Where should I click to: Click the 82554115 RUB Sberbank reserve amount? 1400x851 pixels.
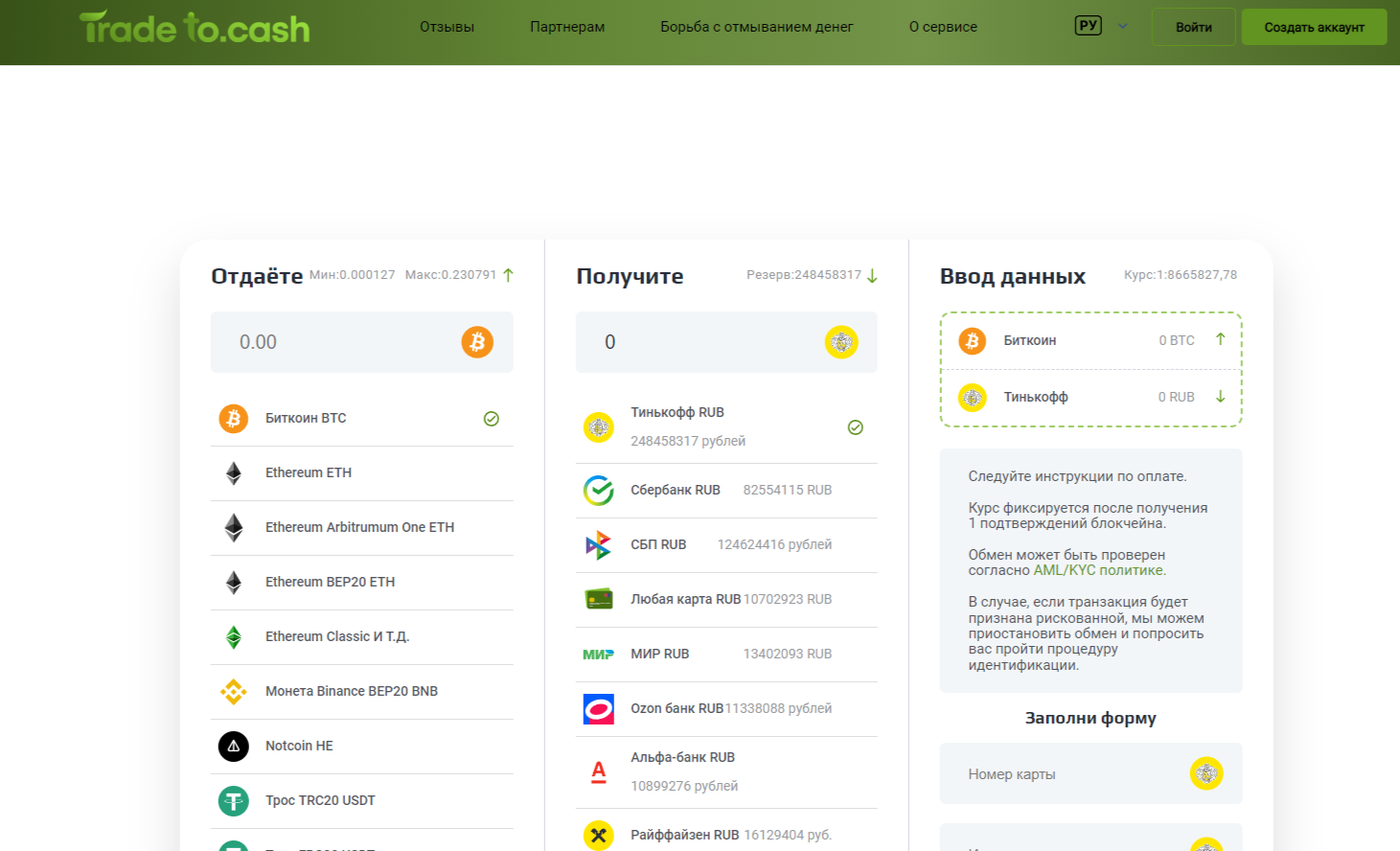pyautogui.click(x=788, y=491)
